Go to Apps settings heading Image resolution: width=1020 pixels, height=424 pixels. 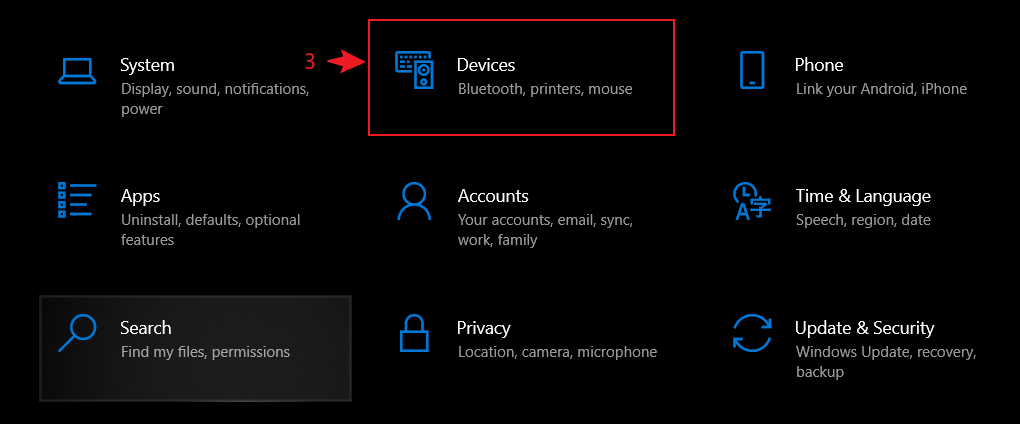(x=140, y=196)
